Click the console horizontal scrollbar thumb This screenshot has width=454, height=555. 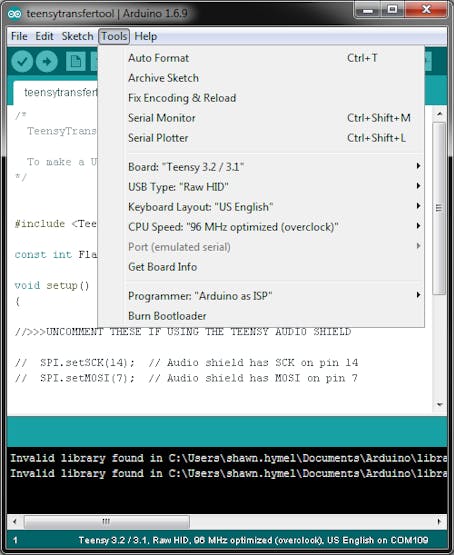[107, 521]
